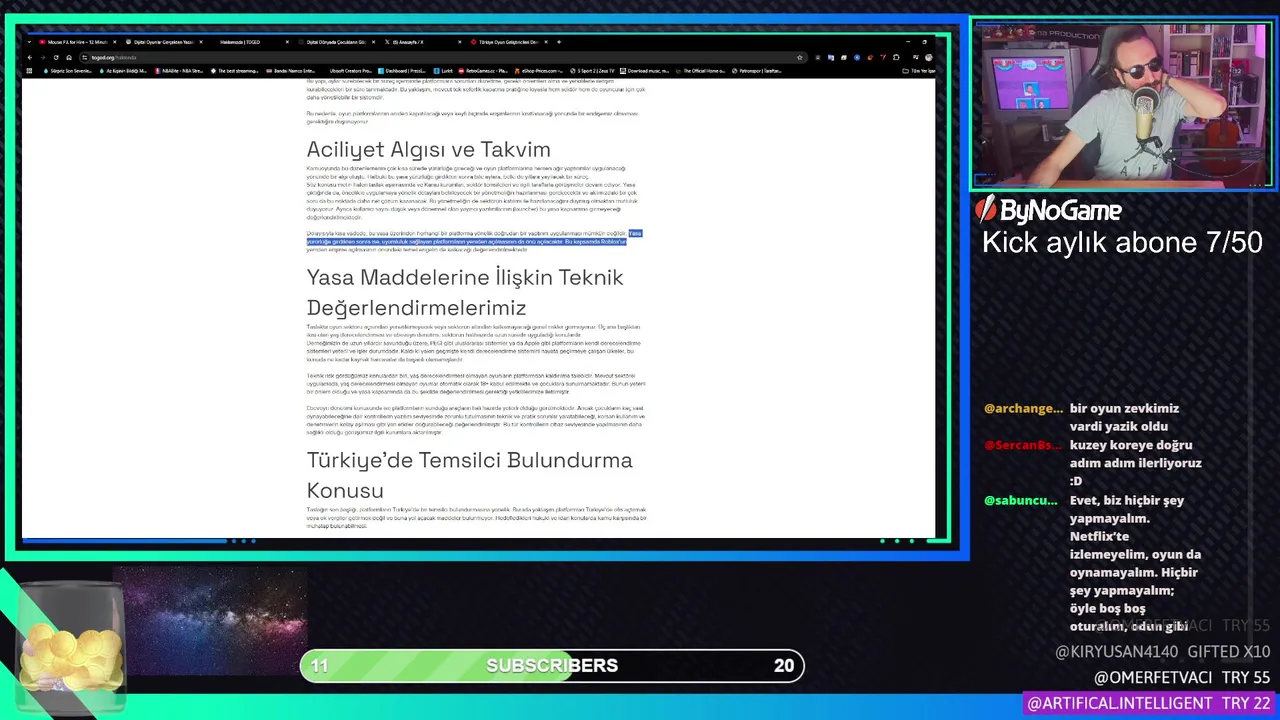Screen dimensions: 1280x720
Task: Open the The Official Home bookmark
Action: pos(700,71)
